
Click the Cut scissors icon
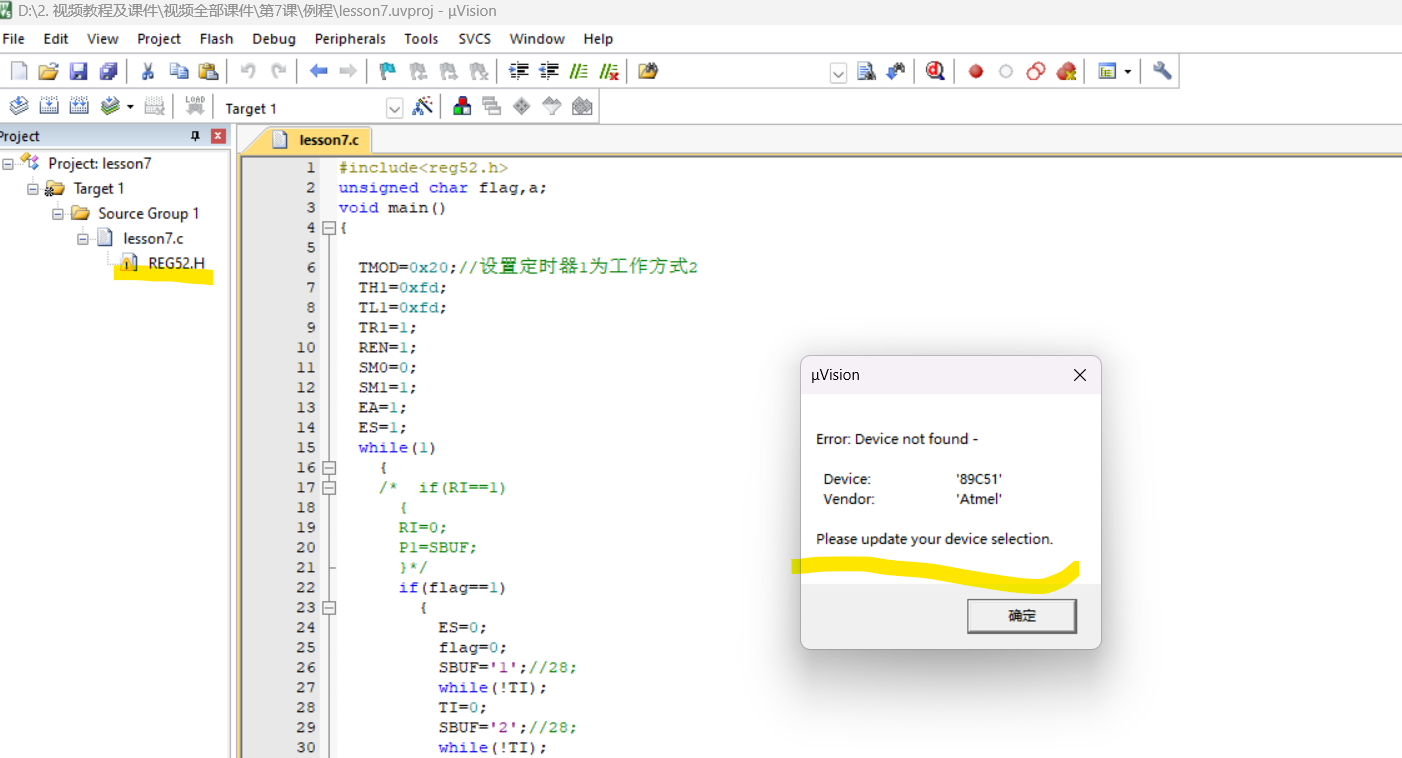point(148,71)
